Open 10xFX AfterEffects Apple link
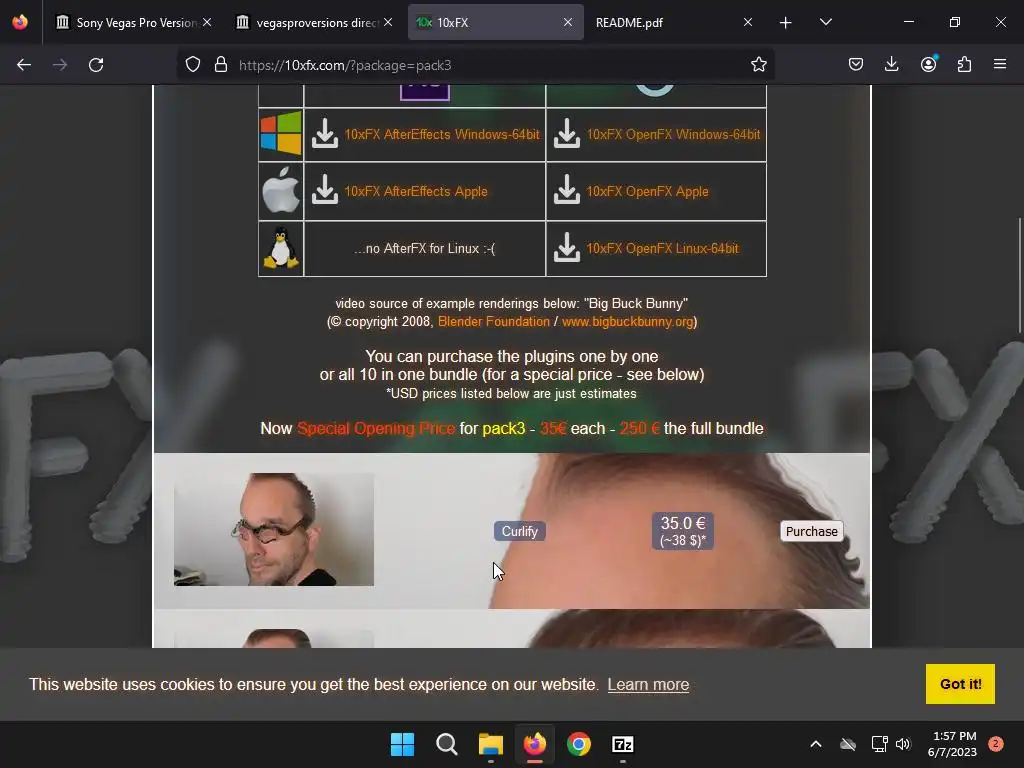 [416, 191]
